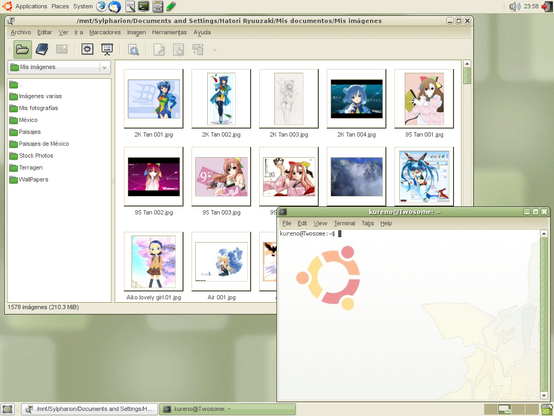Open the volume control speaker icon
This screenshot has height=416, width=554.
tap(515, 6)
